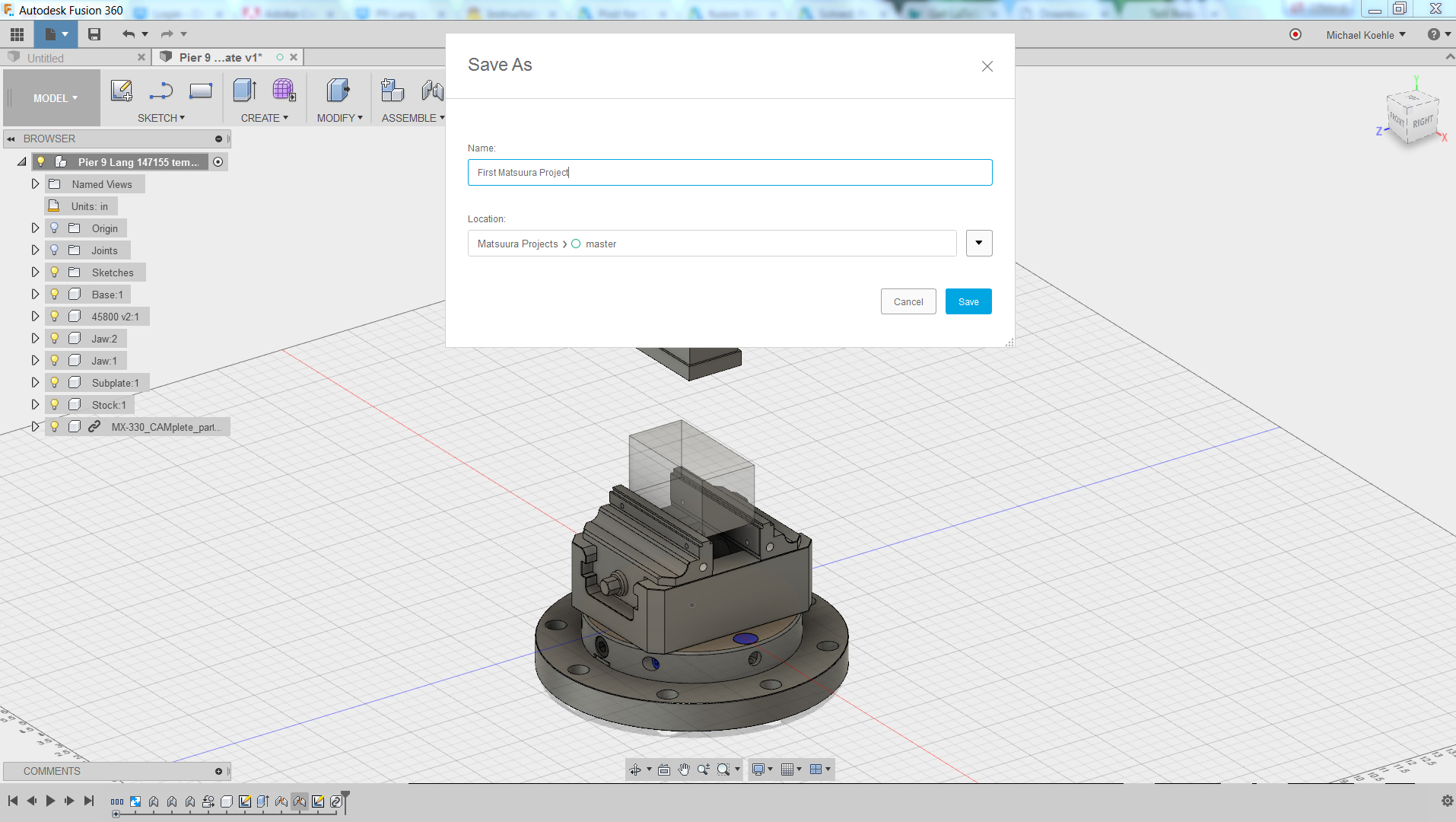Viewport: 1456px width, 822px height.
Task: Click the Name input field
Action: click(730, 173)
